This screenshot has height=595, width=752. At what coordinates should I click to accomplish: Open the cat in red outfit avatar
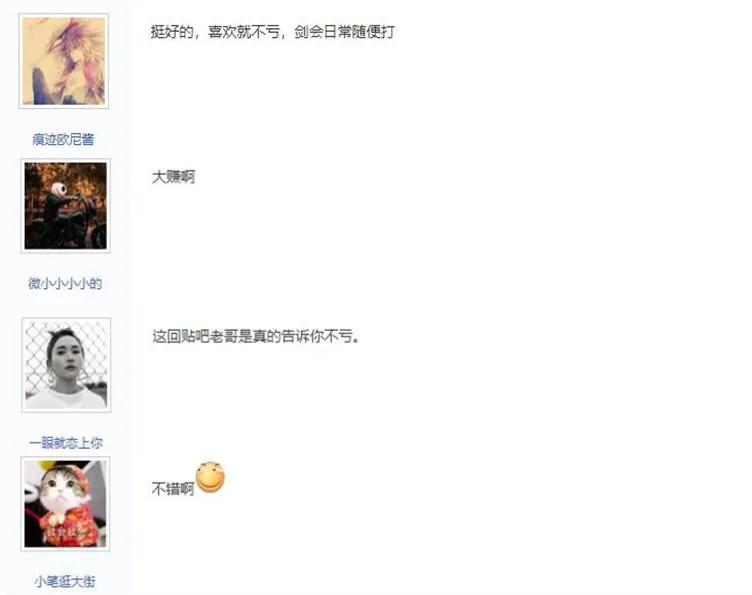pos(65,504)
